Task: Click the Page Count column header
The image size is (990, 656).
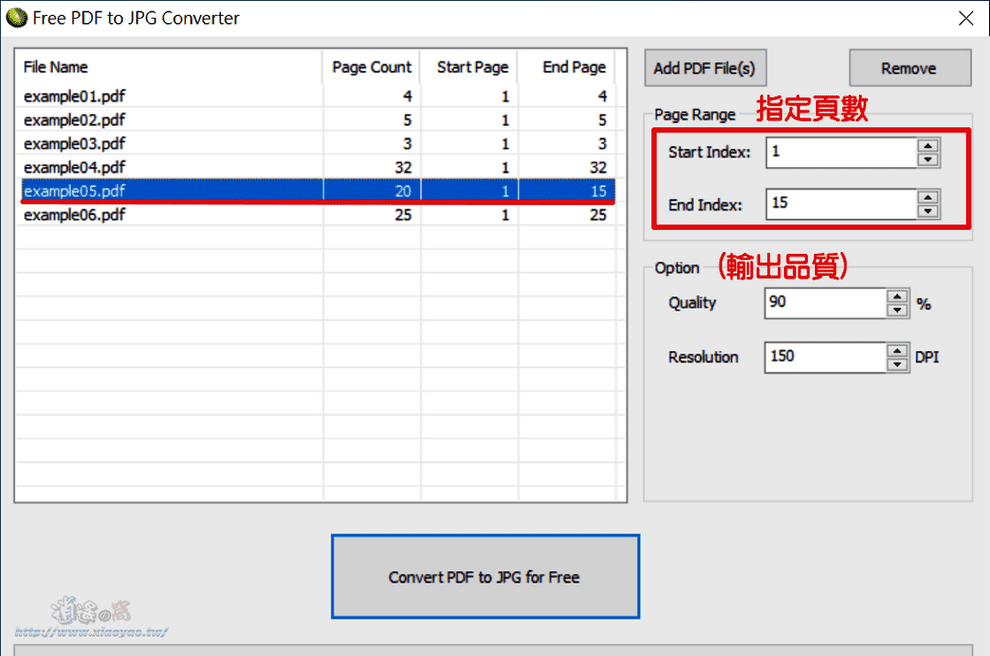Action: pos(371,67)
